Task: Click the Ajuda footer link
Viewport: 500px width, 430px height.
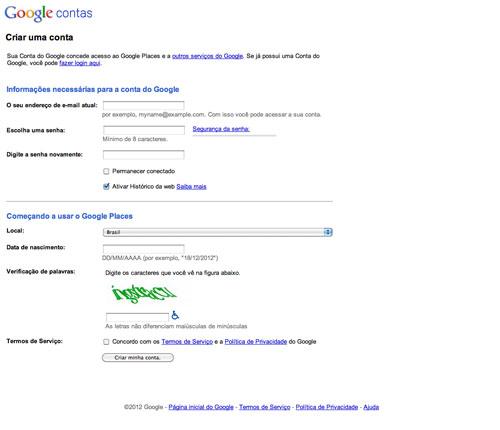Action: 371,407
